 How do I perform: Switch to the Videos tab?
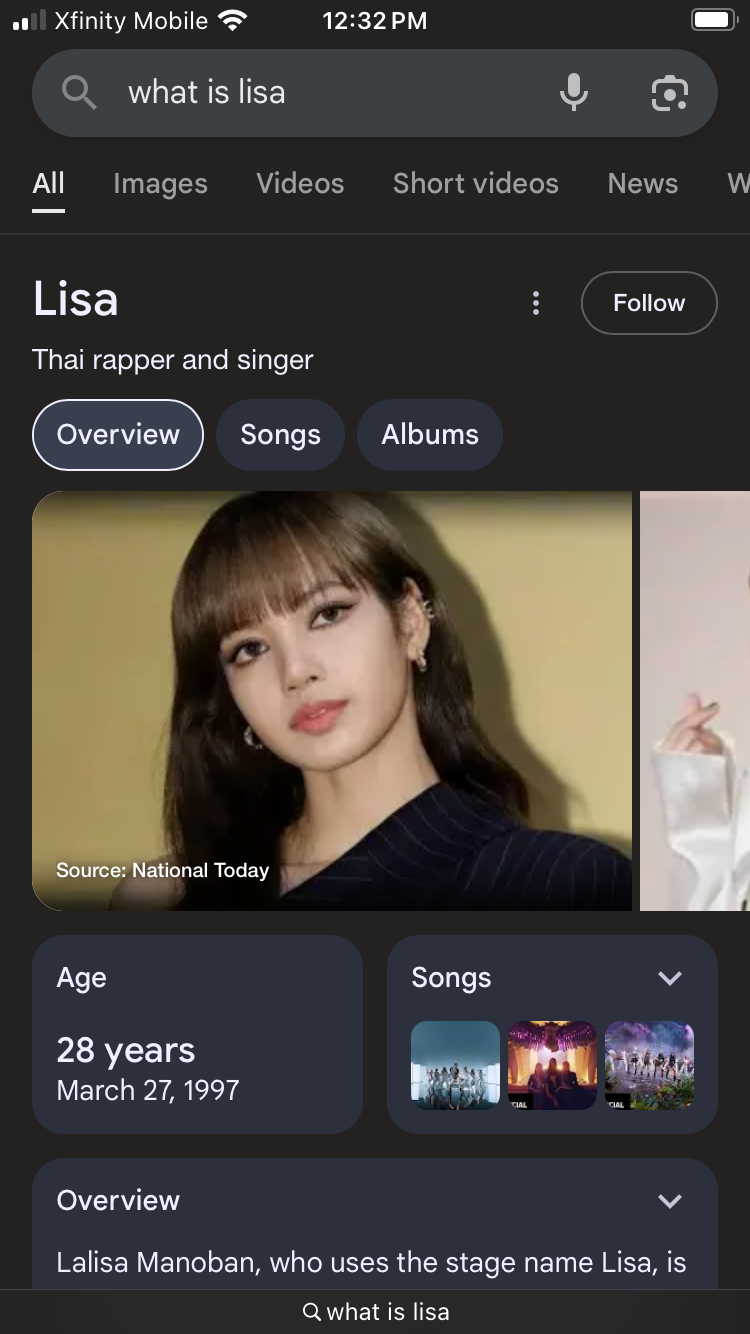tap(300, 184)
